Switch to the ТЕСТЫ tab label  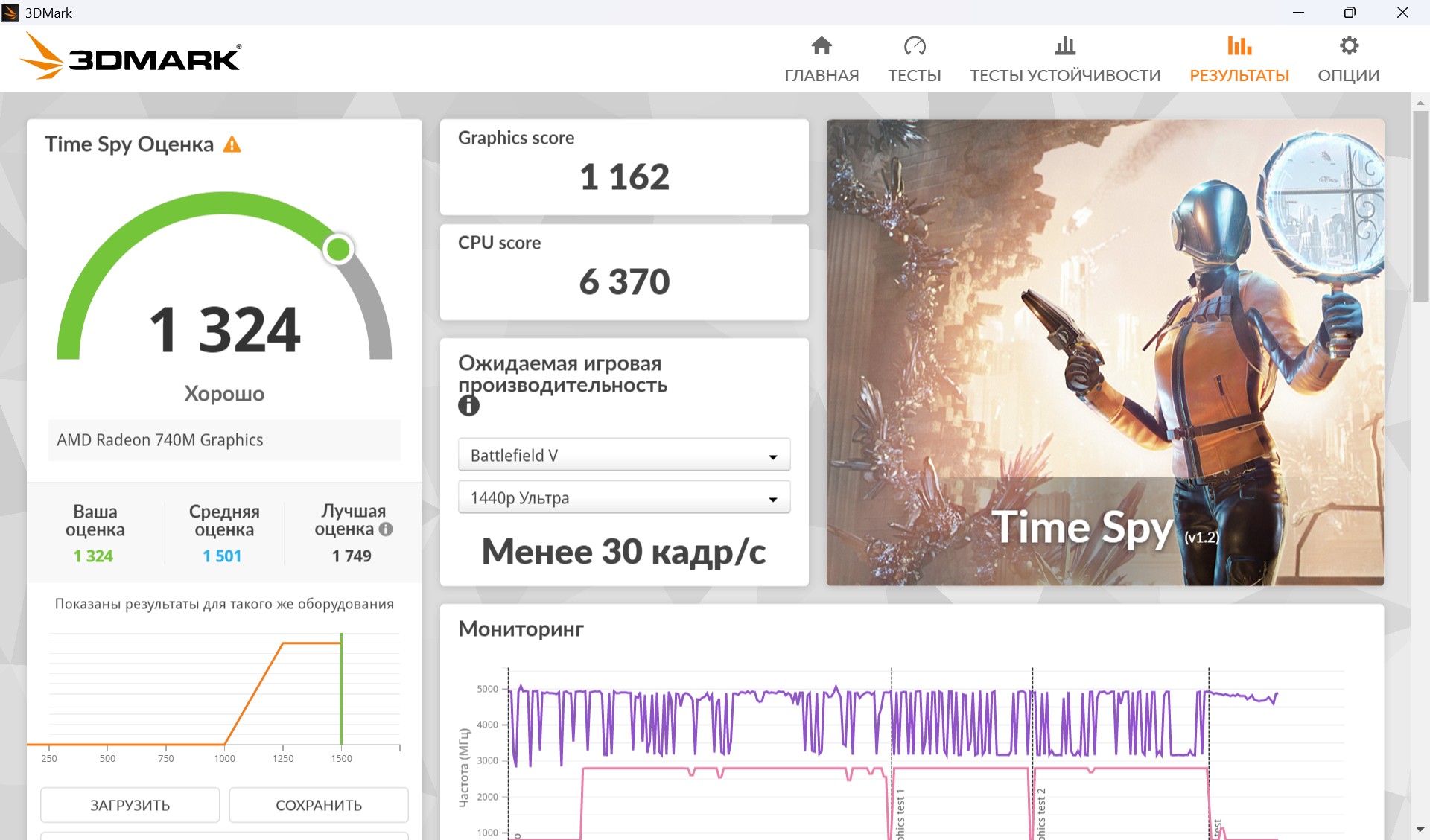pyautogui.click(x=915, y=75)
